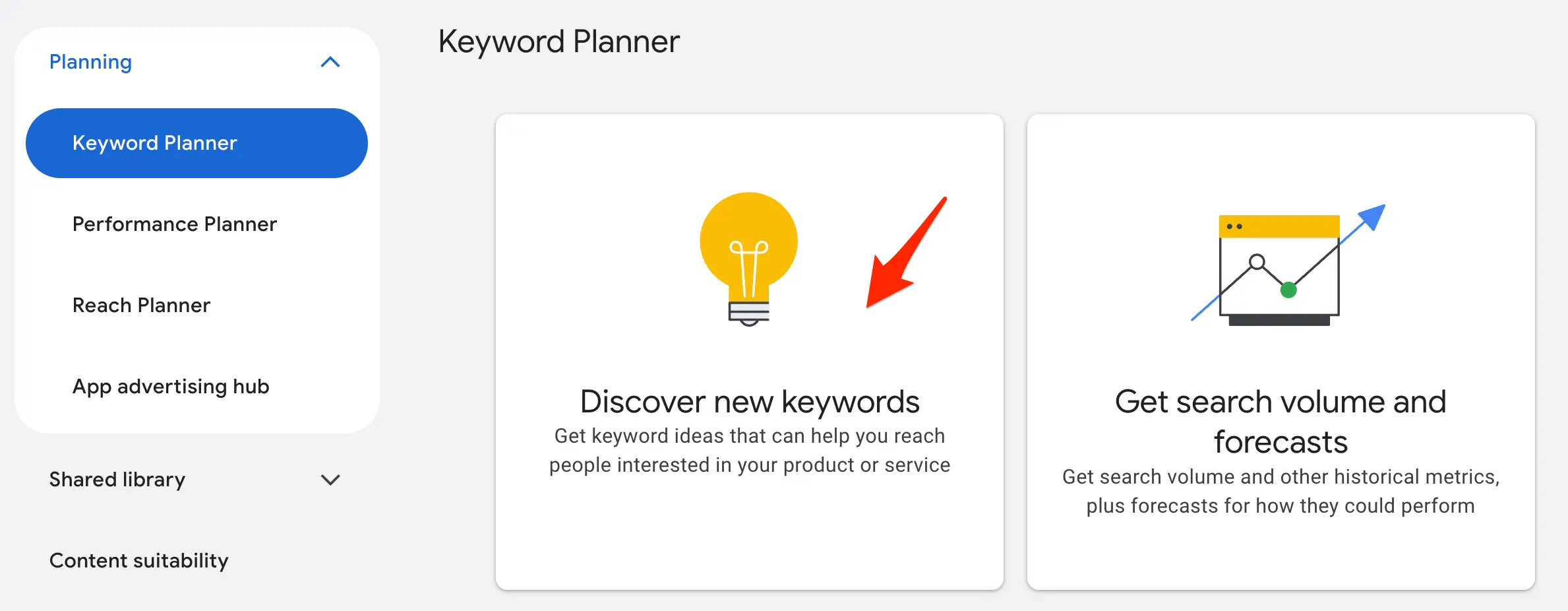Open the Content suitability section
This screenshot has height=611, width=1568.
138,561
